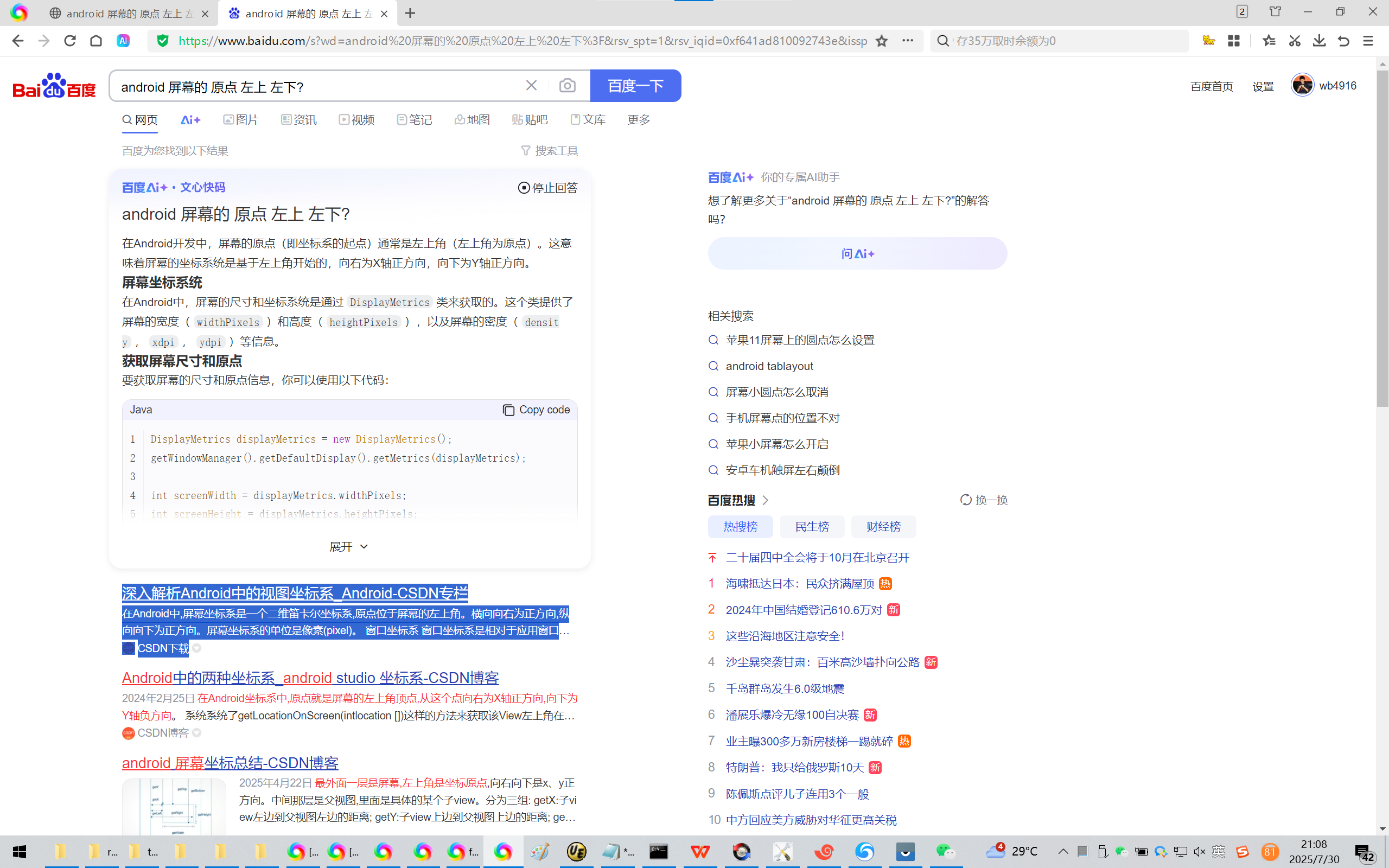Screen dimensions: 1389x868
Task: Open image search via camera icon
Action: [x=567, y=86]
